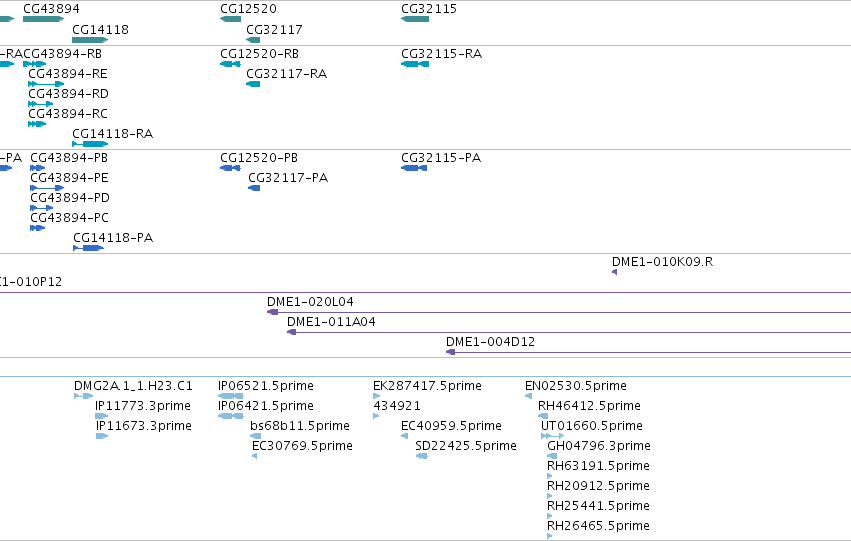Click the gene arrow beneath CG32115

click(x=415, y=19)
